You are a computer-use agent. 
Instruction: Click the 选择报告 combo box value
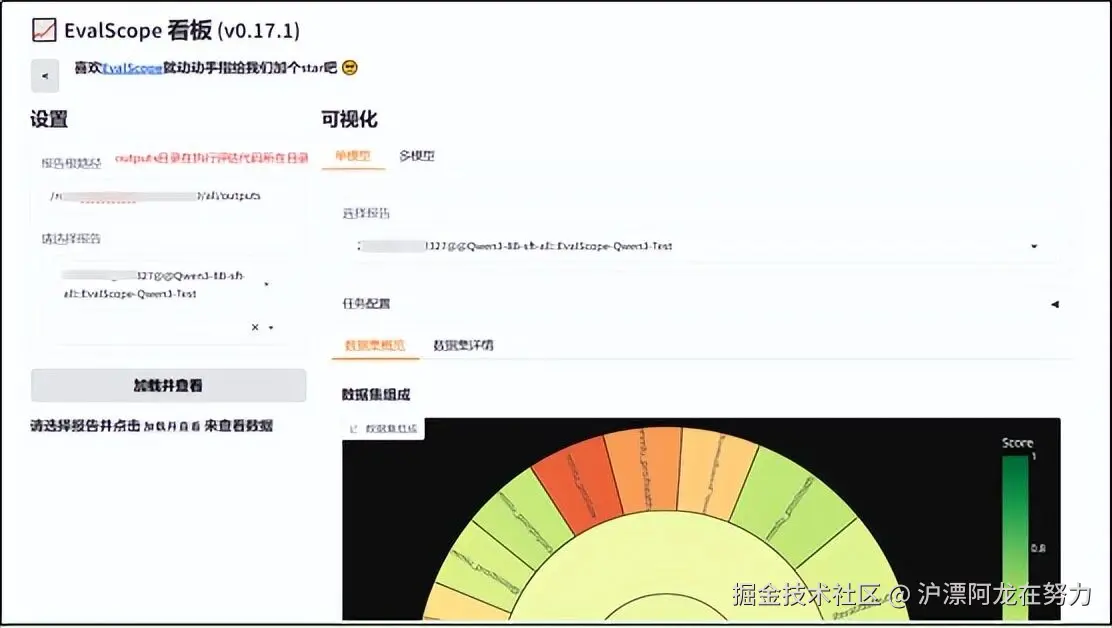[x=516, y=246]
